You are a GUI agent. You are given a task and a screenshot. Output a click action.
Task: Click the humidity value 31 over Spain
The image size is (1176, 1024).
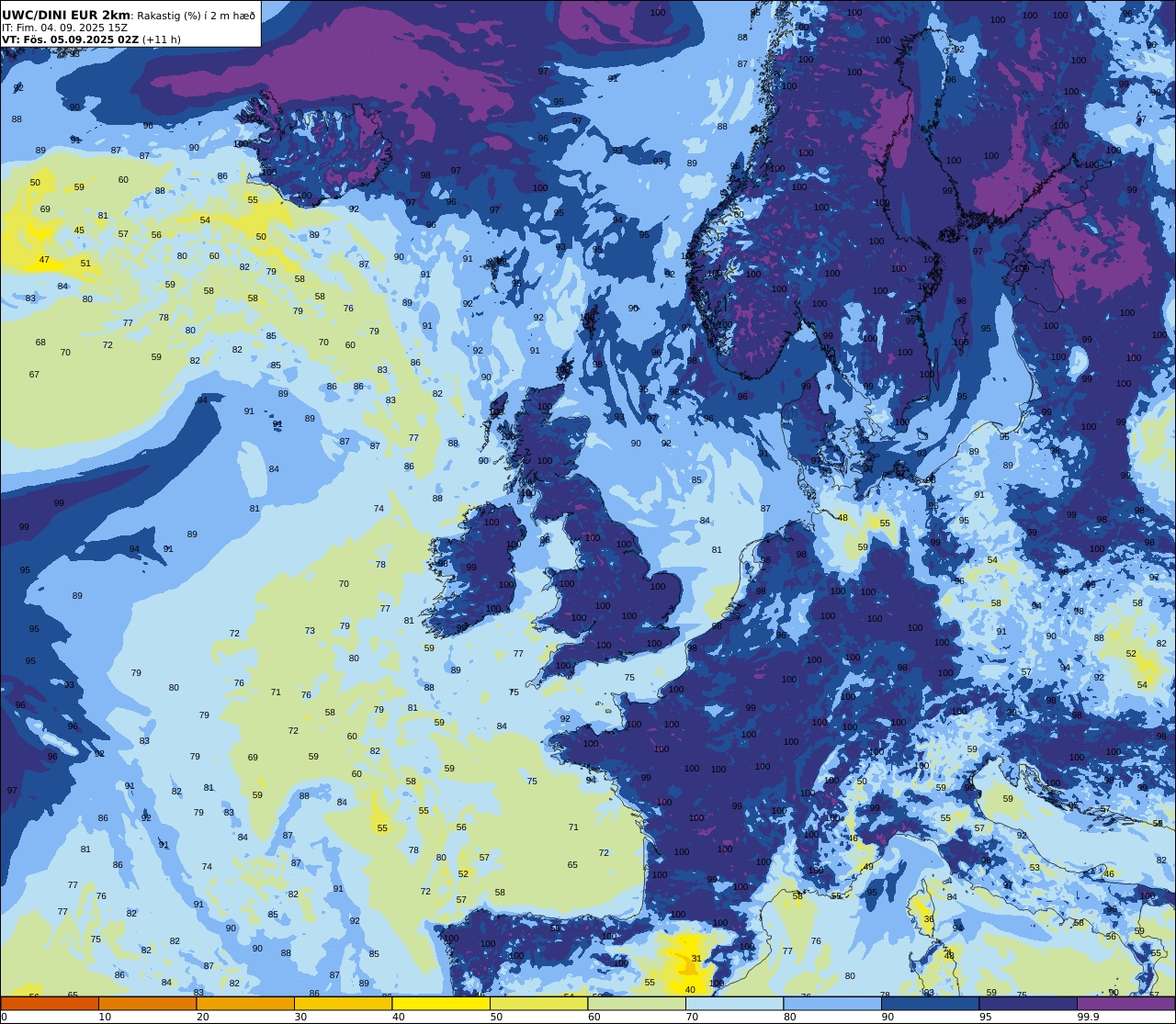696,959
